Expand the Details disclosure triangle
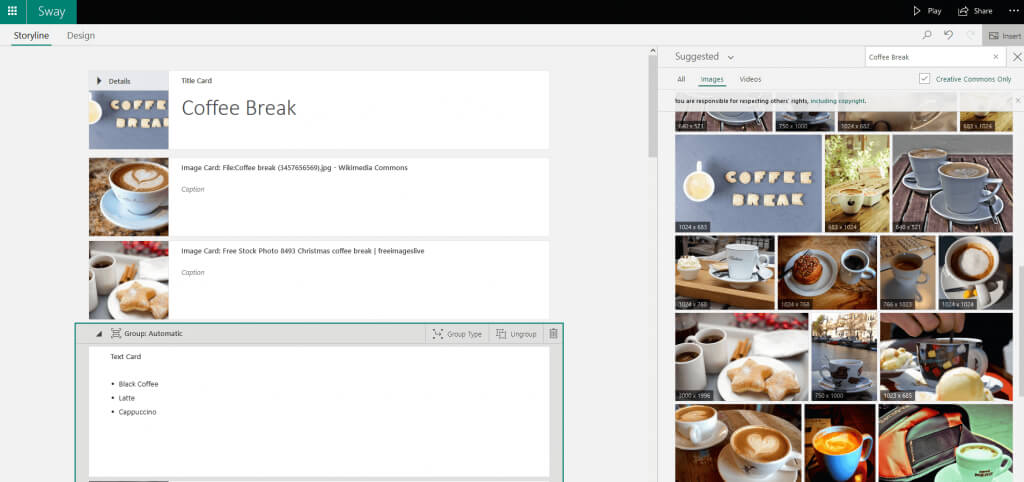This screenshot has width=1024, height=482. coord(99,81)
